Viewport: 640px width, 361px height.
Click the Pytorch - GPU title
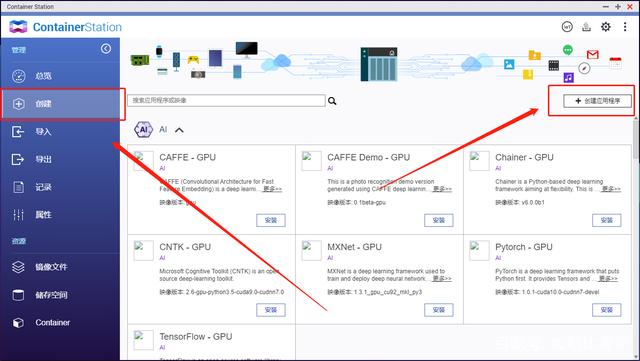[524, 247]
